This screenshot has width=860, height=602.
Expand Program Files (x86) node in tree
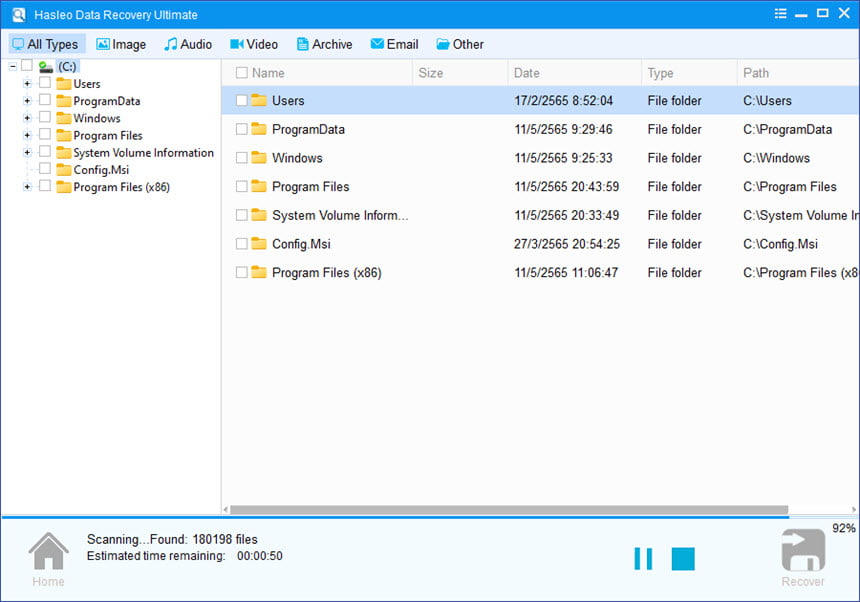click(27, 187)
